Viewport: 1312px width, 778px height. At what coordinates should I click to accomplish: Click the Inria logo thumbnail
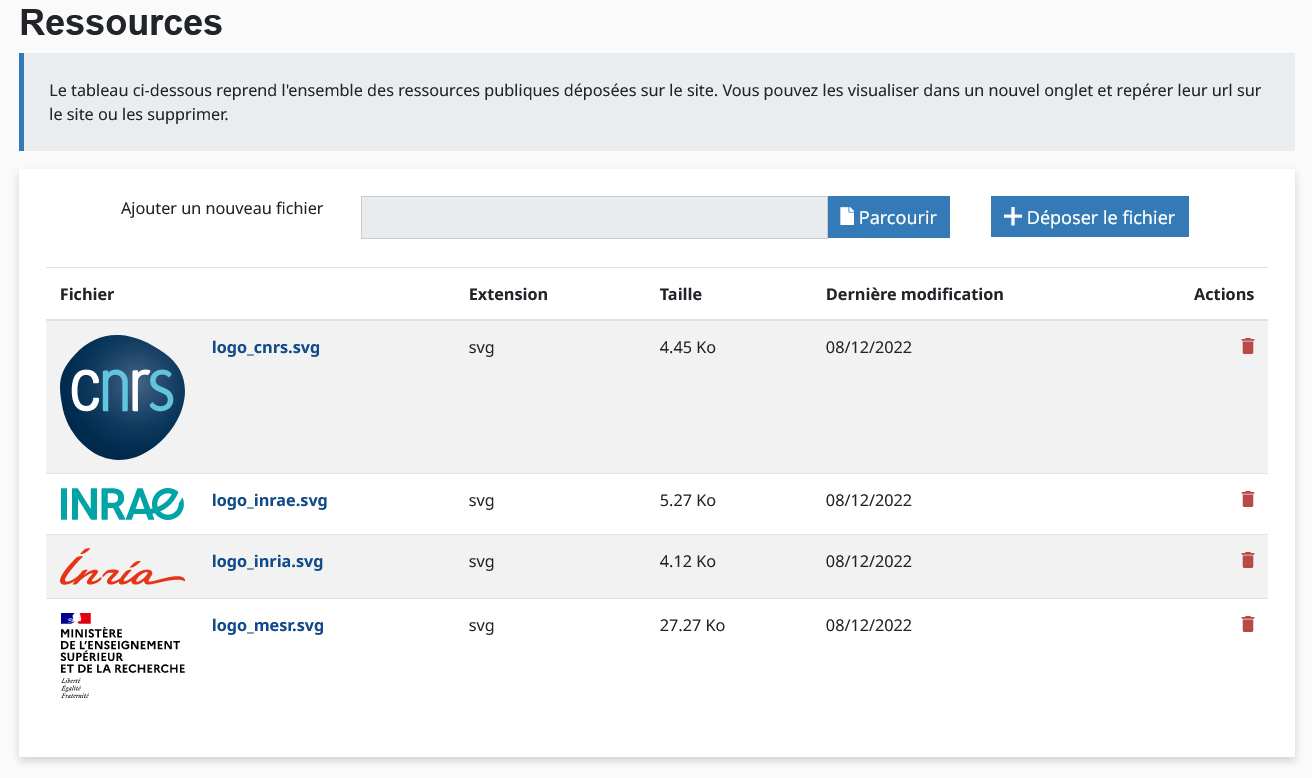tap(122, 567)
